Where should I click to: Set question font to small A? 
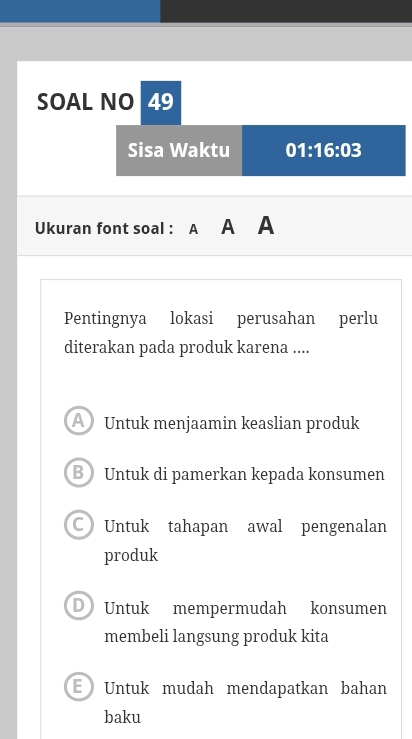193,230
